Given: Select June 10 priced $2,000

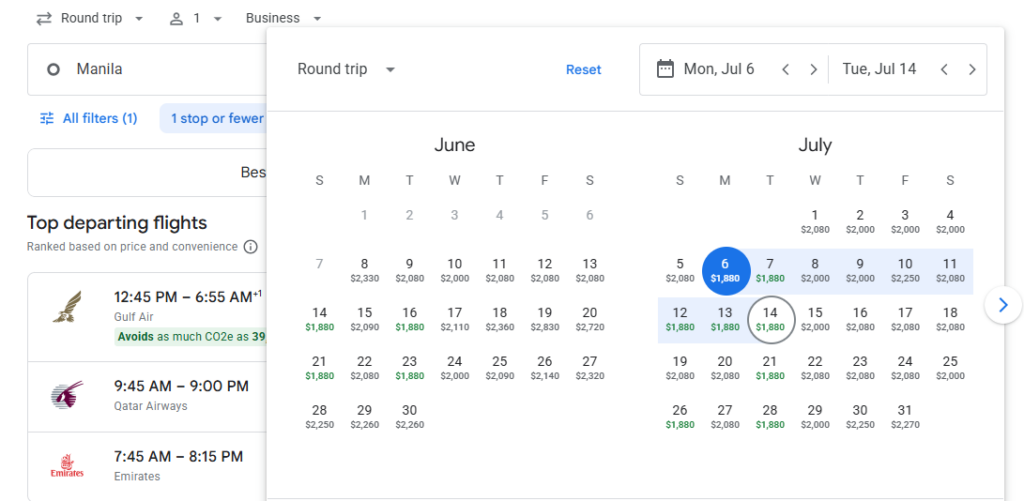Looking at the screenshot, I should point(455,270).
